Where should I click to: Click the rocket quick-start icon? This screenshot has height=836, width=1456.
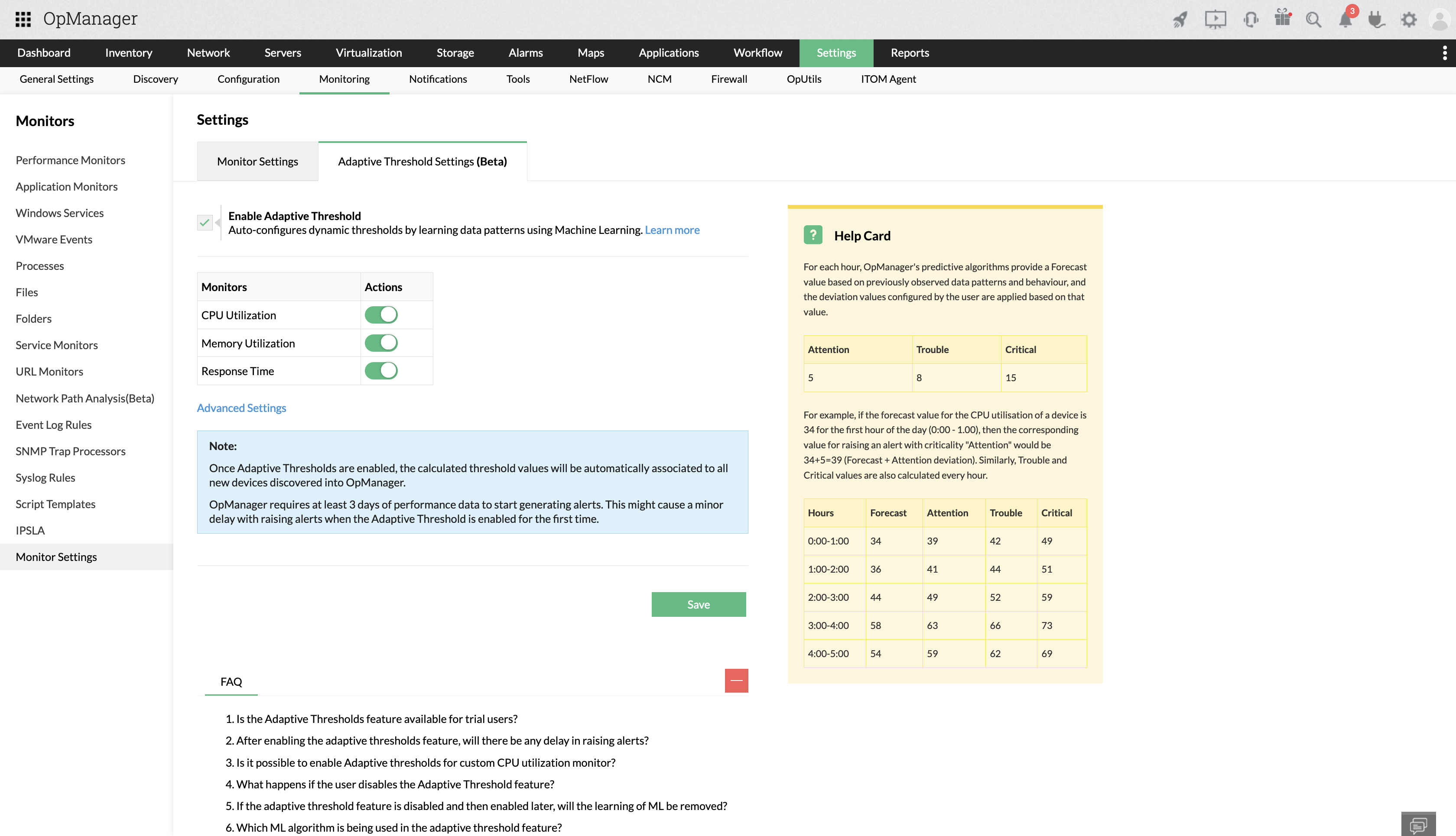(1180, 20)
